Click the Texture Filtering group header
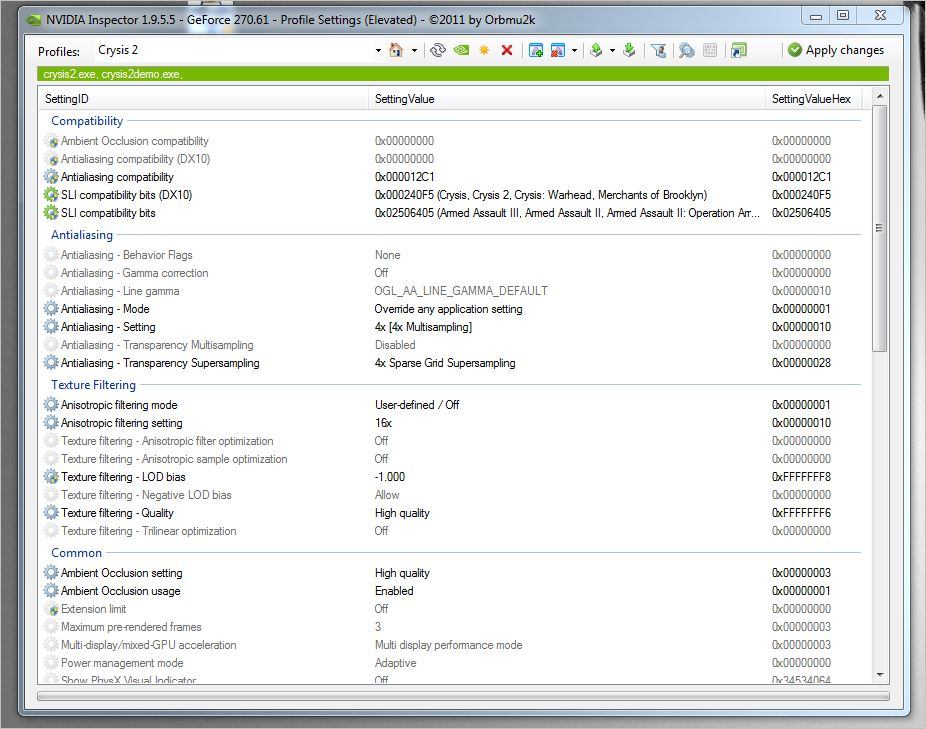This screenshot has height=729, width=926. point(93,385)
